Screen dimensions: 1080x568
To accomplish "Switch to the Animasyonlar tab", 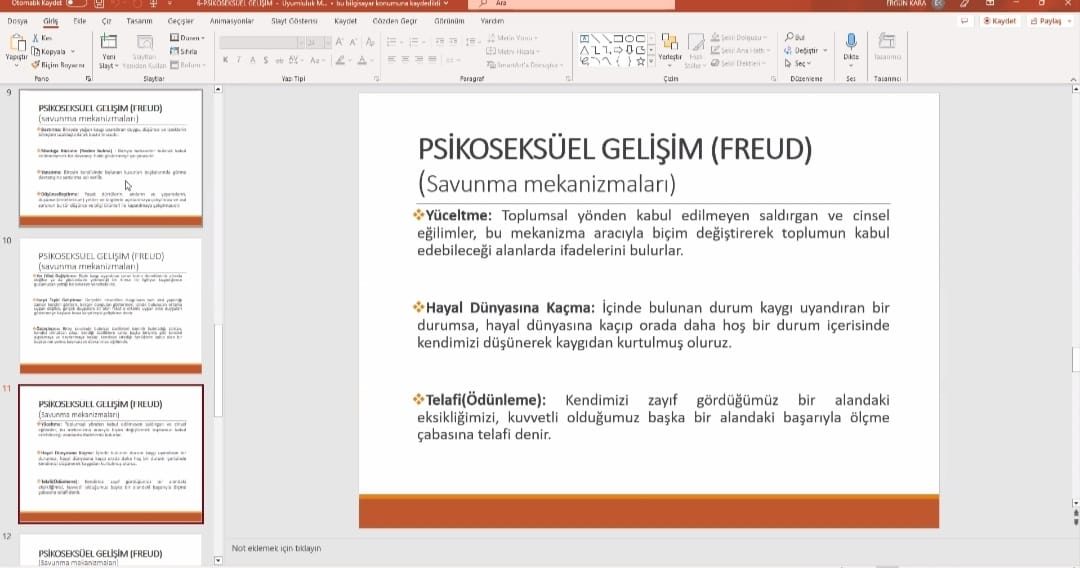I will (x=231, y=21).
